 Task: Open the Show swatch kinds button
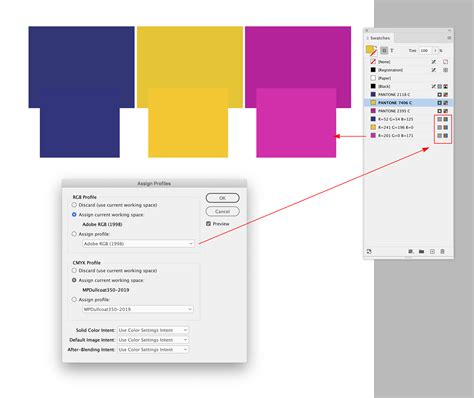tap(411, 251)
